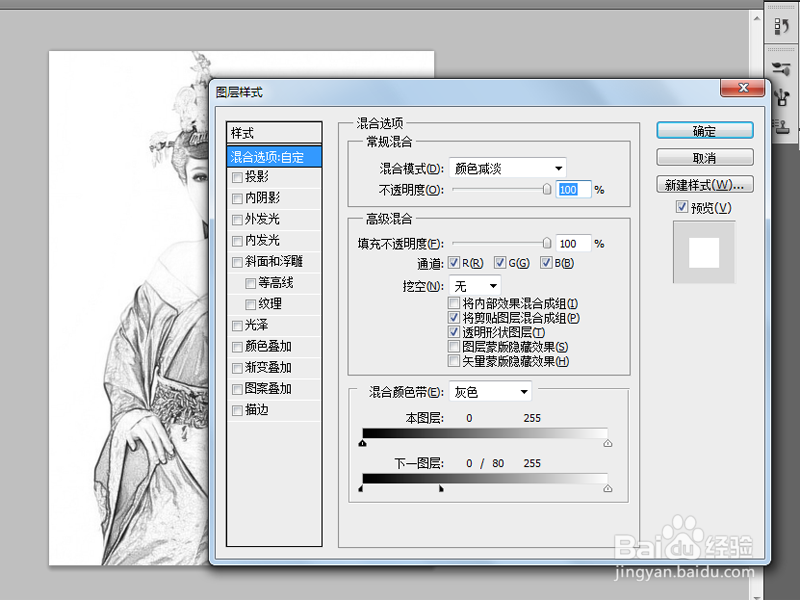Toggle the 预览 preview checkbox

pyautogui.click(x=682, y=207)
